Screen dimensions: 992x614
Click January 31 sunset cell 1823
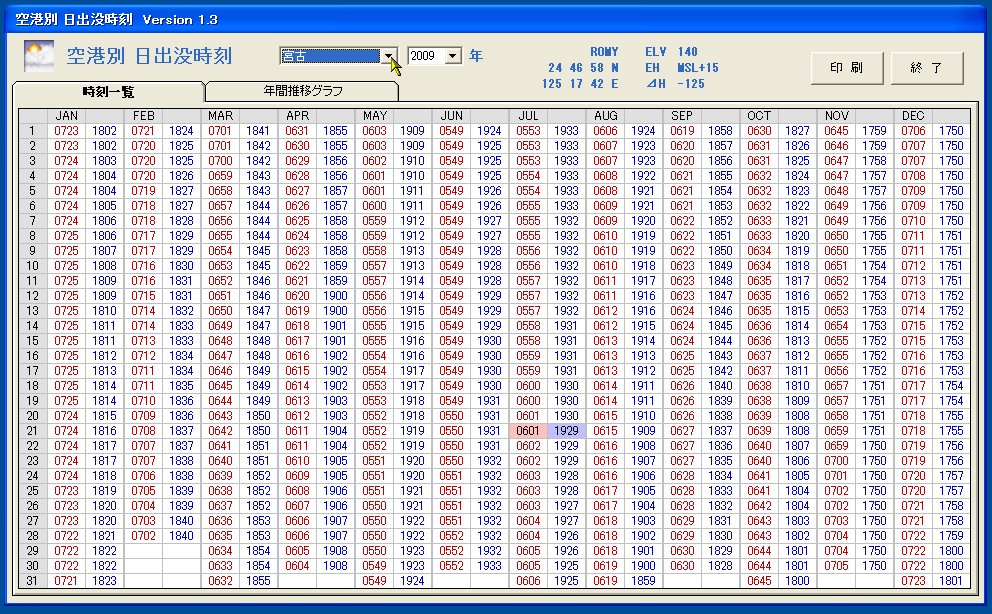[x=104, y=580]
